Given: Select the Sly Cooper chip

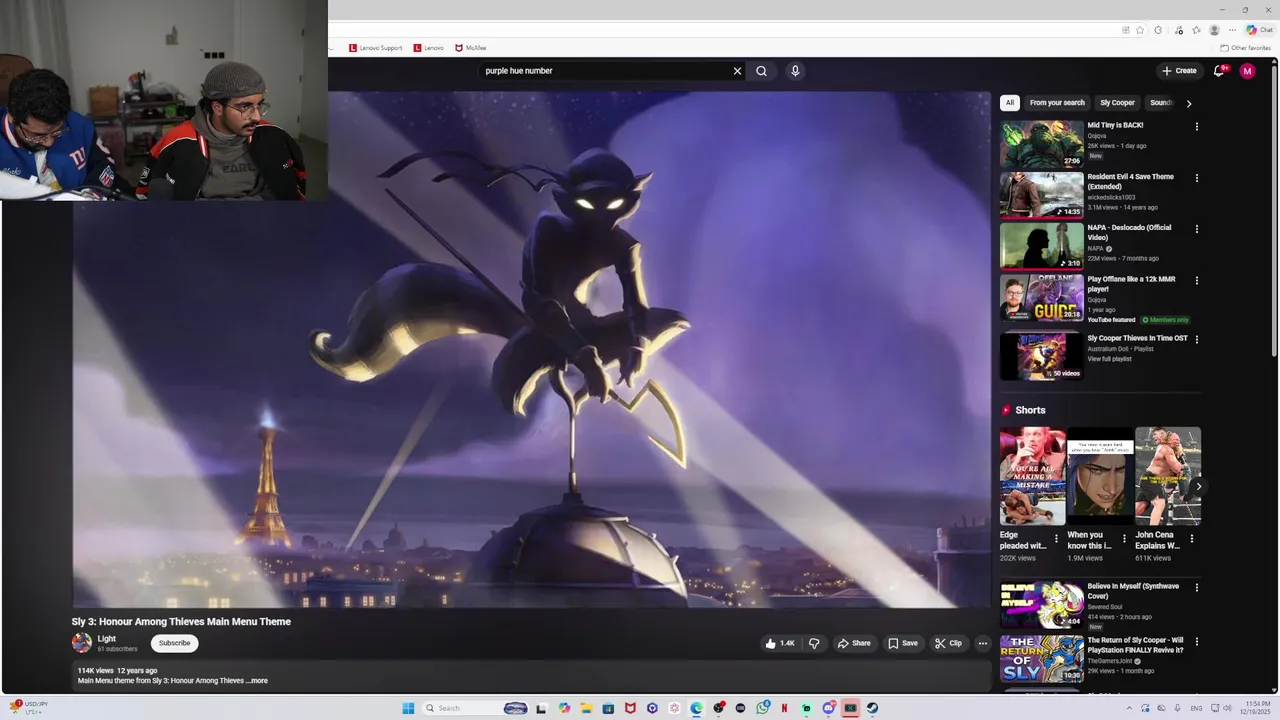Looking at the screenshot, I should [1117, 103].
